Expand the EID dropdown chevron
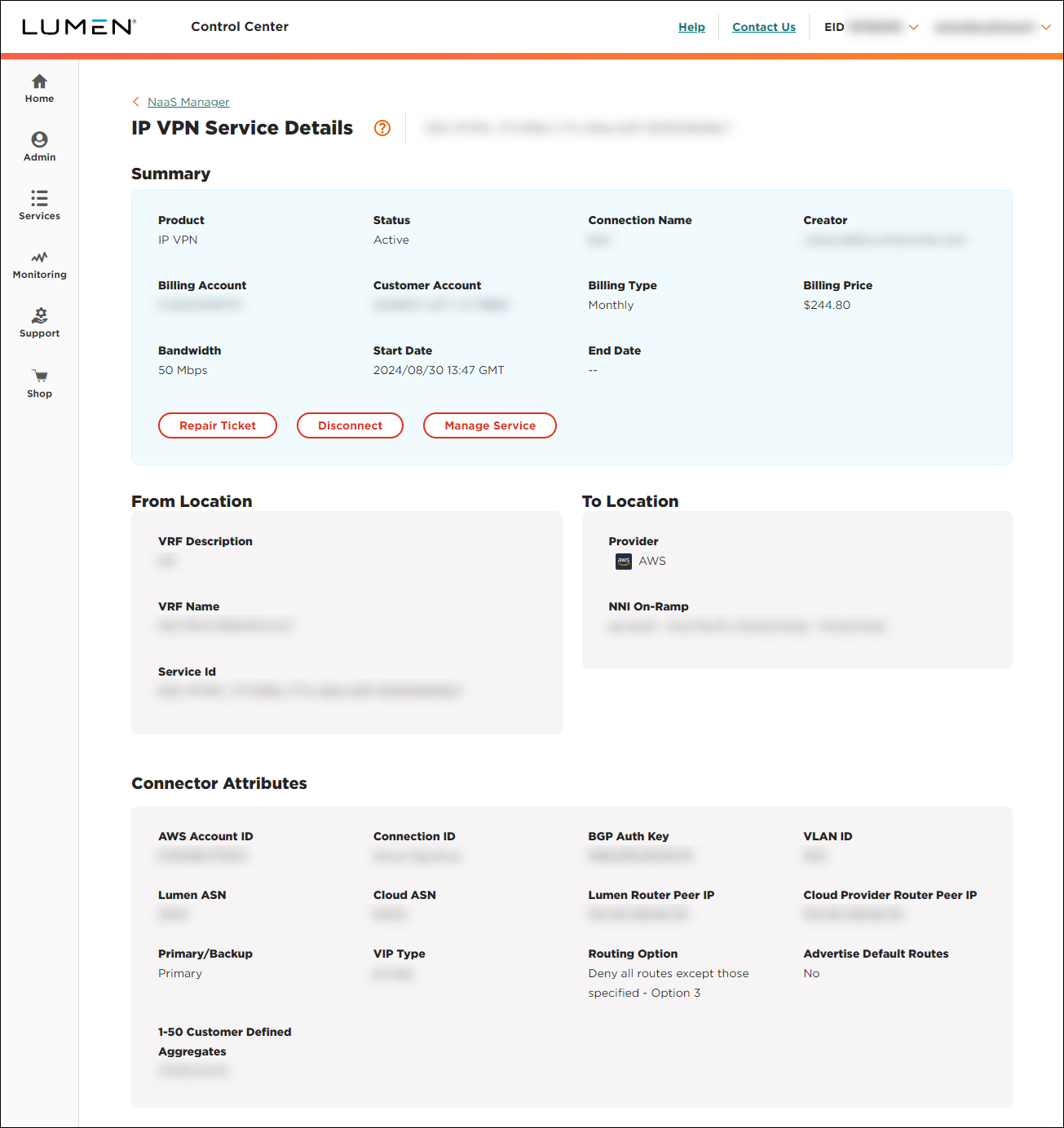The image size is (1064, 1128). tap(914, 27)
